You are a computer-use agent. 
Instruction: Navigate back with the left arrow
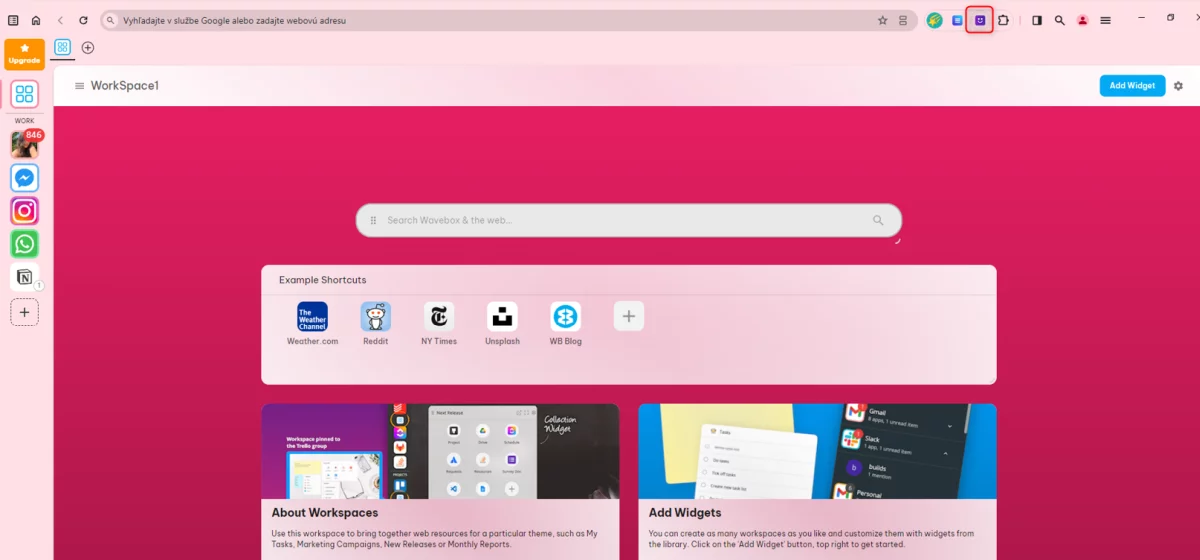pos(60,20)
